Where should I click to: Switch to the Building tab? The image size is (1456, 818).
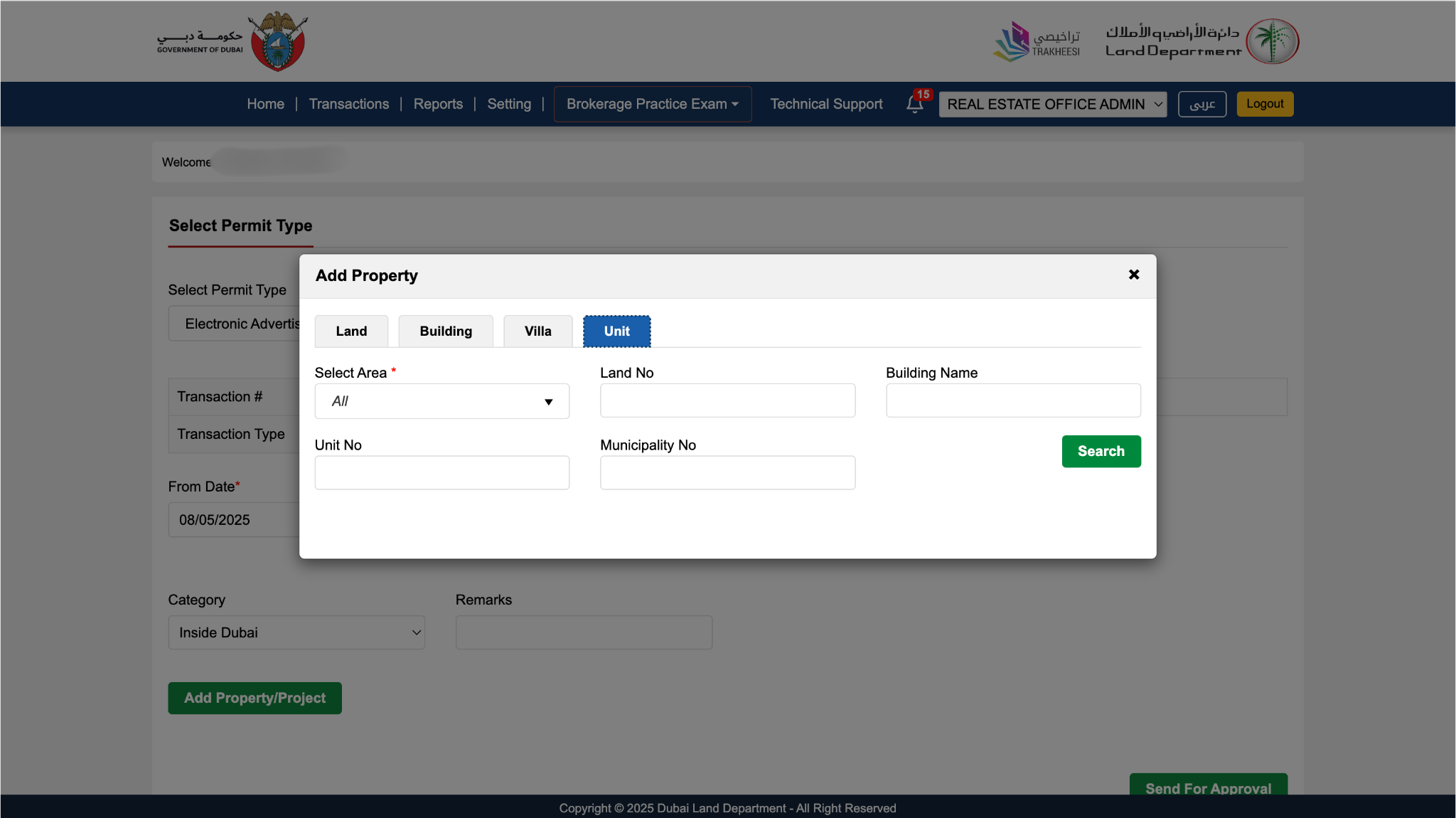point(445,331)
